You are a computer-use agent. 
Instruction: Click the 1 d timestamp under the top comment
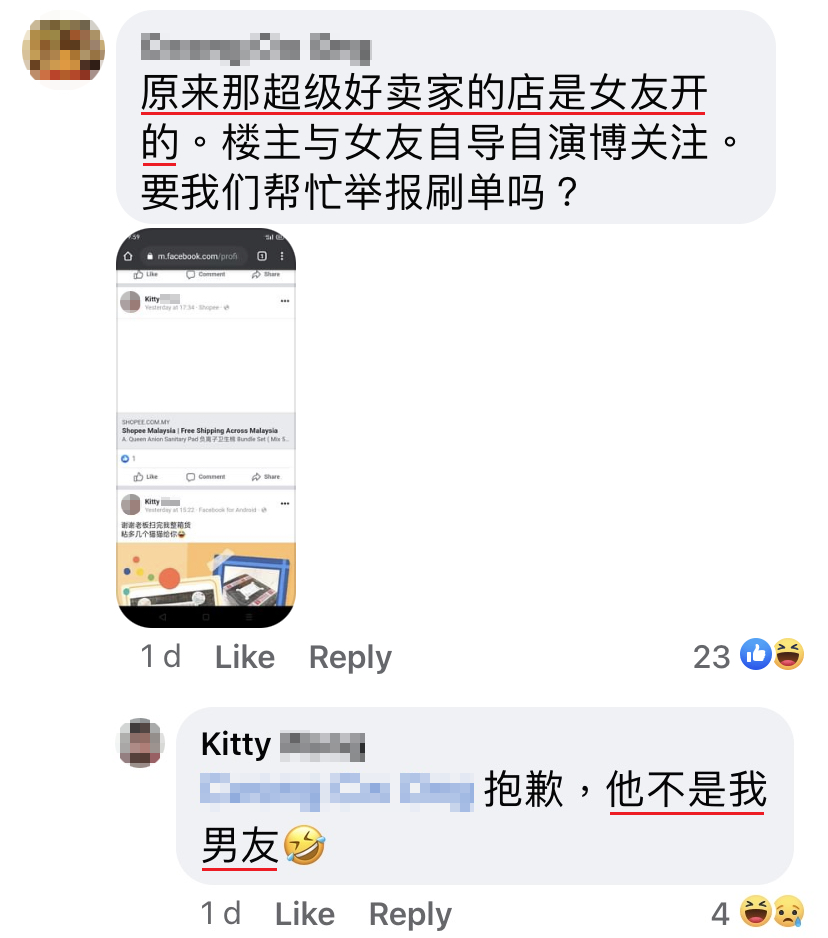[160, 657]
